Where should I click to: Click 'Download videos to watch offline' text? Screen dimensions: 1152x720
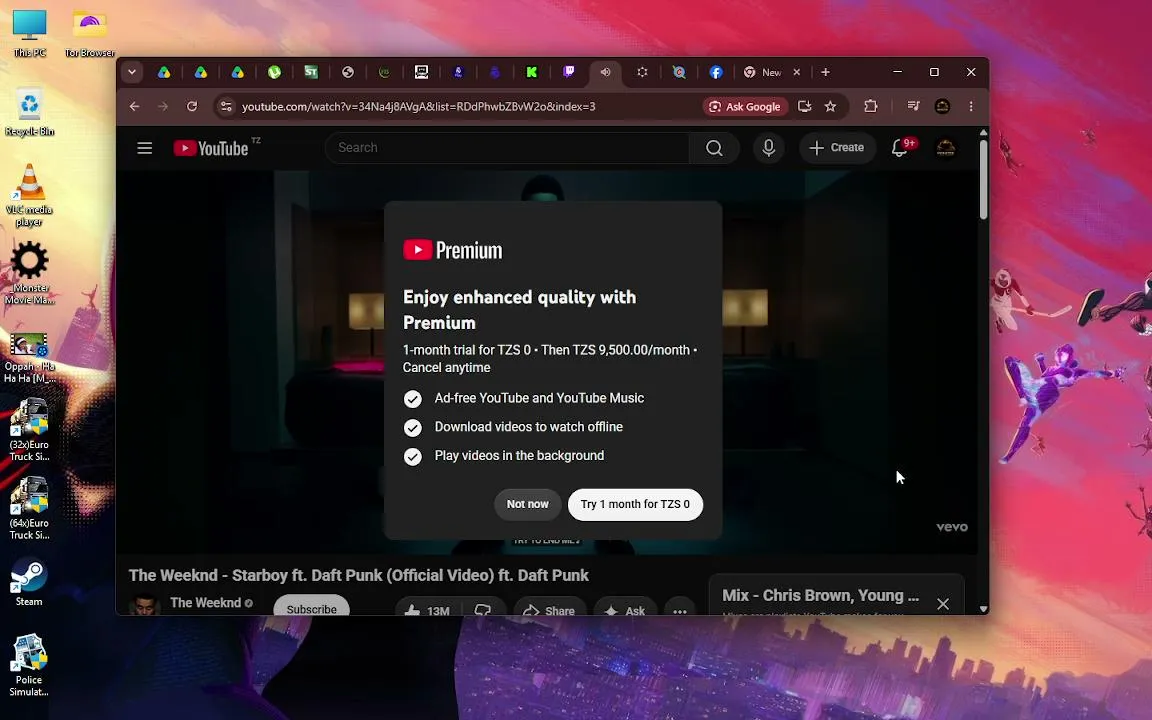click(529, 427)
